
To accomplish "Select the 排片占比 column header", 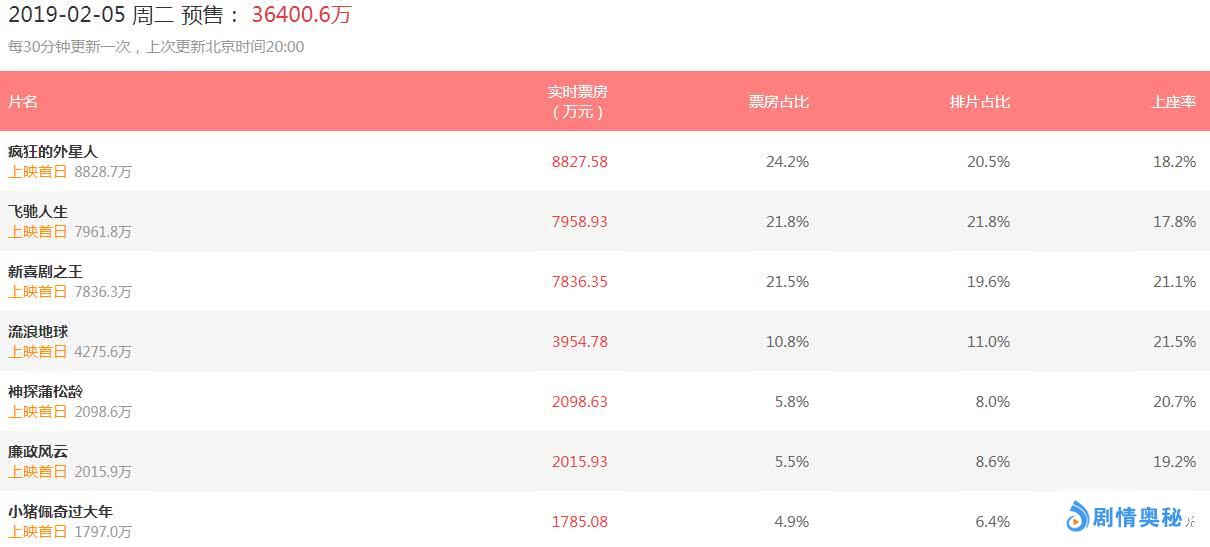I will 980,102.
